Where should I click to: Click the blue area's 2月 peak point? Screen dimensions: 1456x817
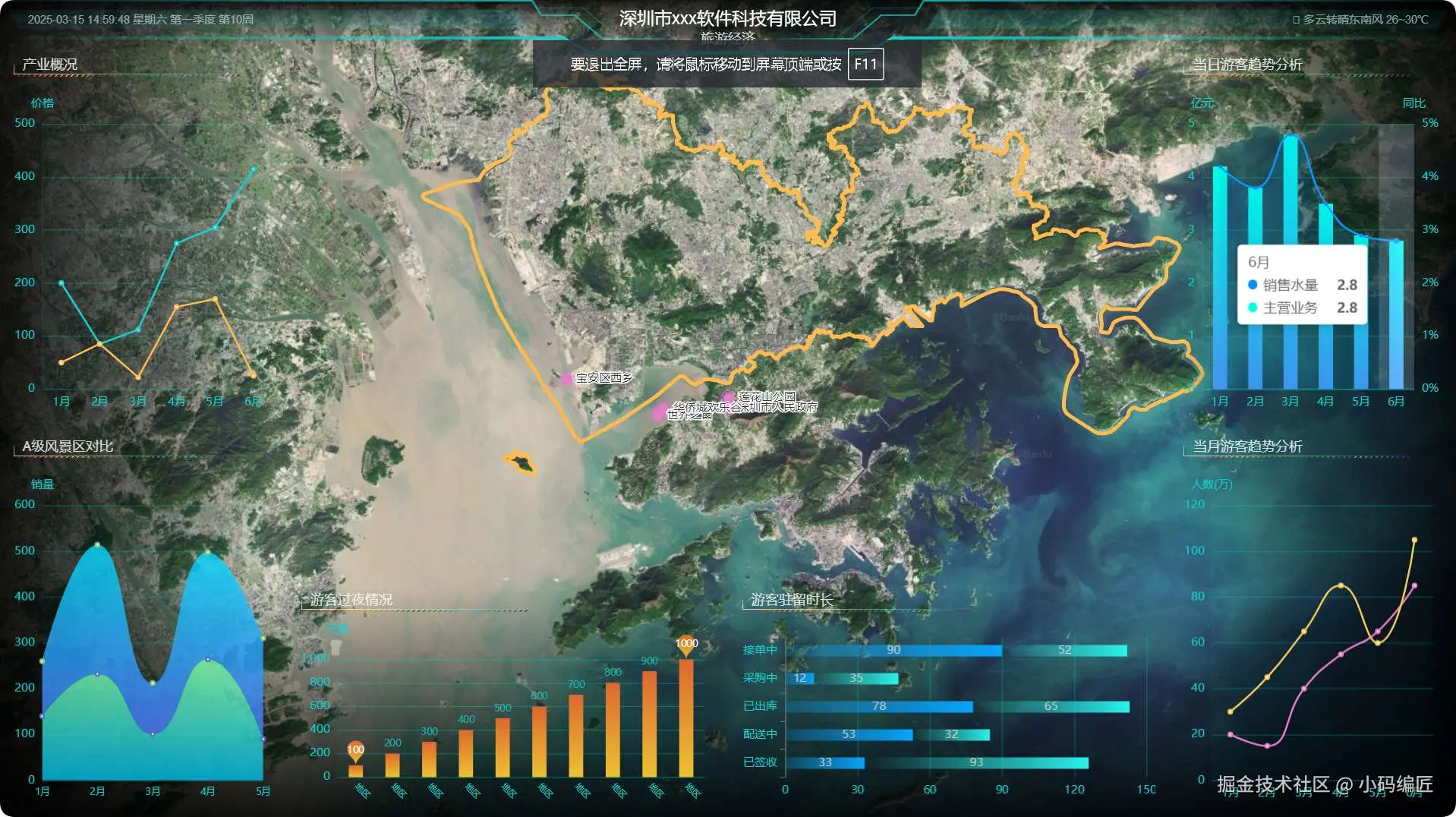[x=97, y=545]
